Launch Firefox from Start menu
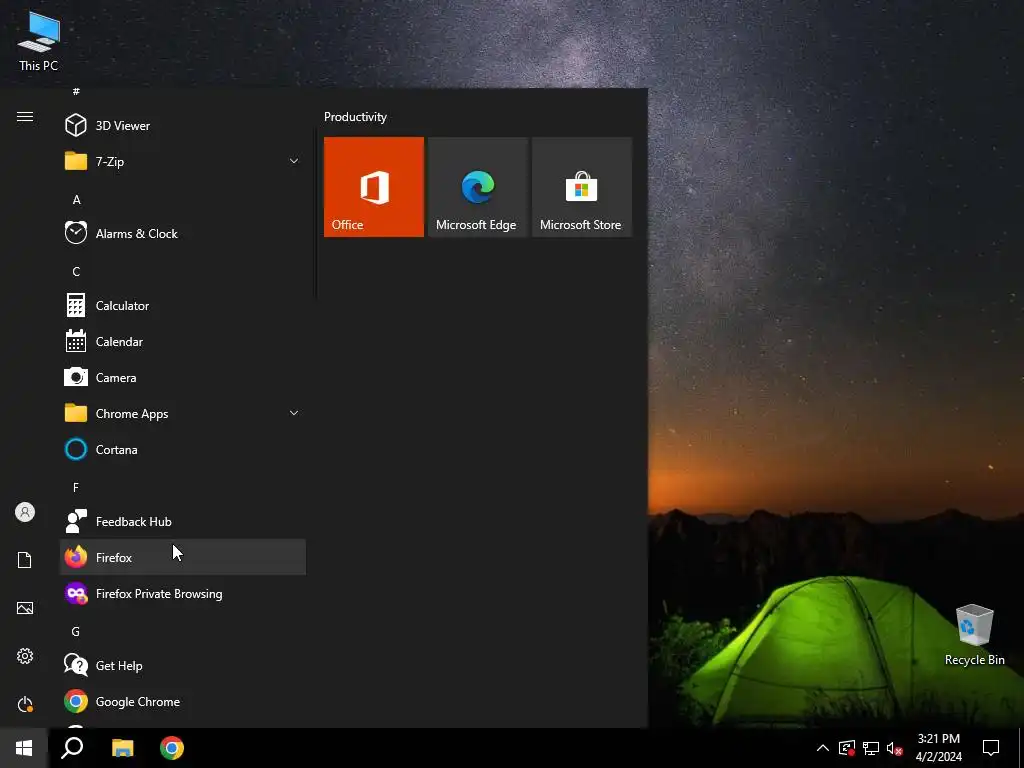Screen dimensions: 1024x768 click(x=182, y=557)
